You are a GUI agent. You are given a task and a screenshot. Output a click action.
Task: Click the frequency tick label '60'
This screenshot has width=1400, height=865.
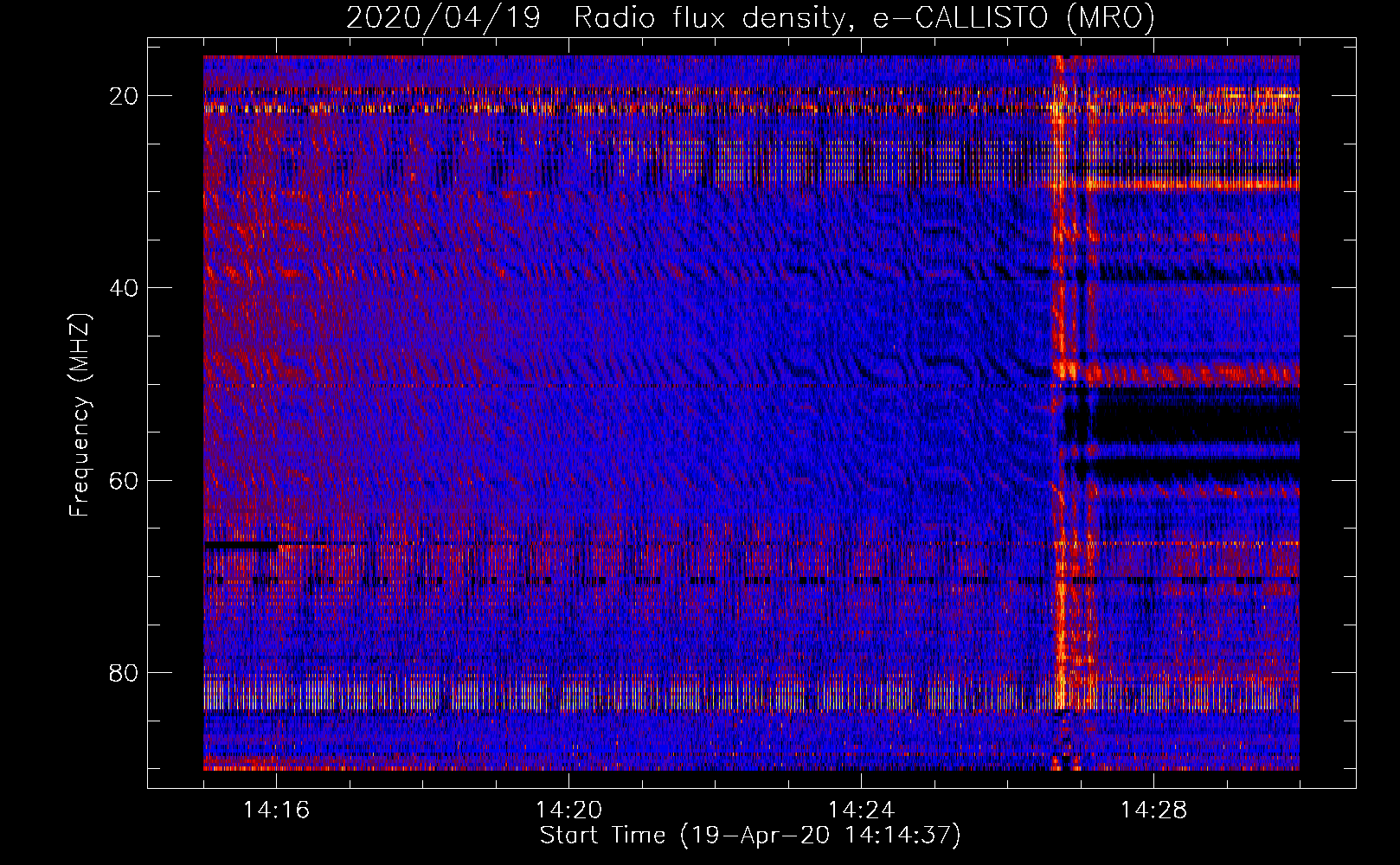(x=125, y=480)
